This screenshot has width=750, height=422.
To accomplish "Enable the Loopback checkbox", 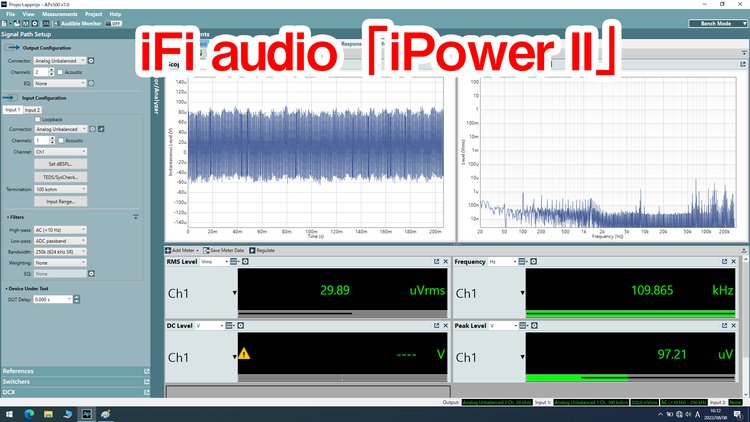I will pos(37,119).
